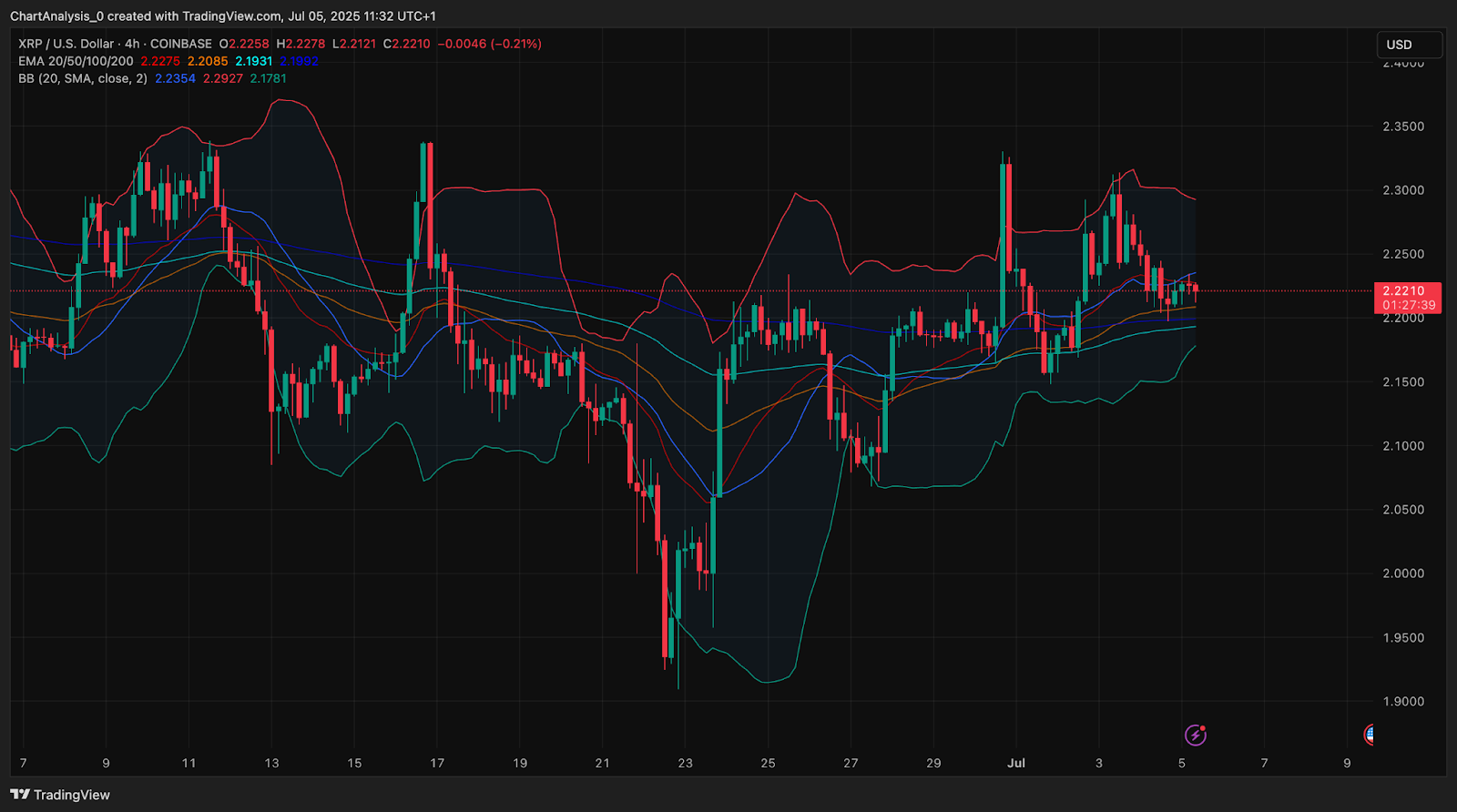Select the EMA 20/50/100/200 indicator legend
The height and width of the screenshot is (812, 1457).
pos(76,61)
